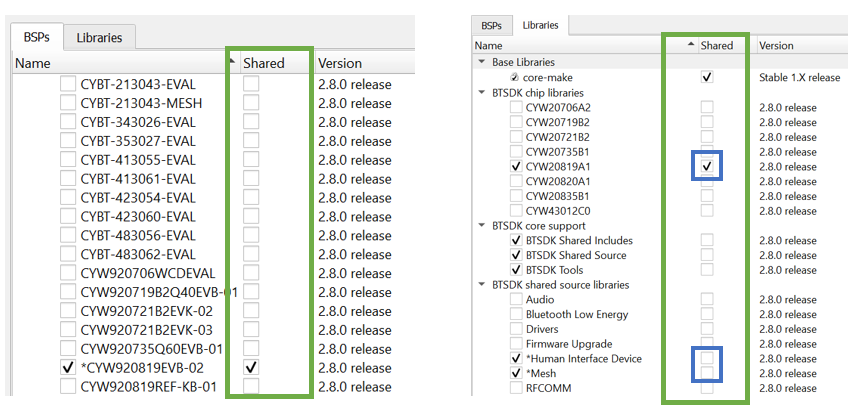Click Shared column header in Libraries list
The width and height of the screenshot is (858, 417).
(x=716, y=45)
